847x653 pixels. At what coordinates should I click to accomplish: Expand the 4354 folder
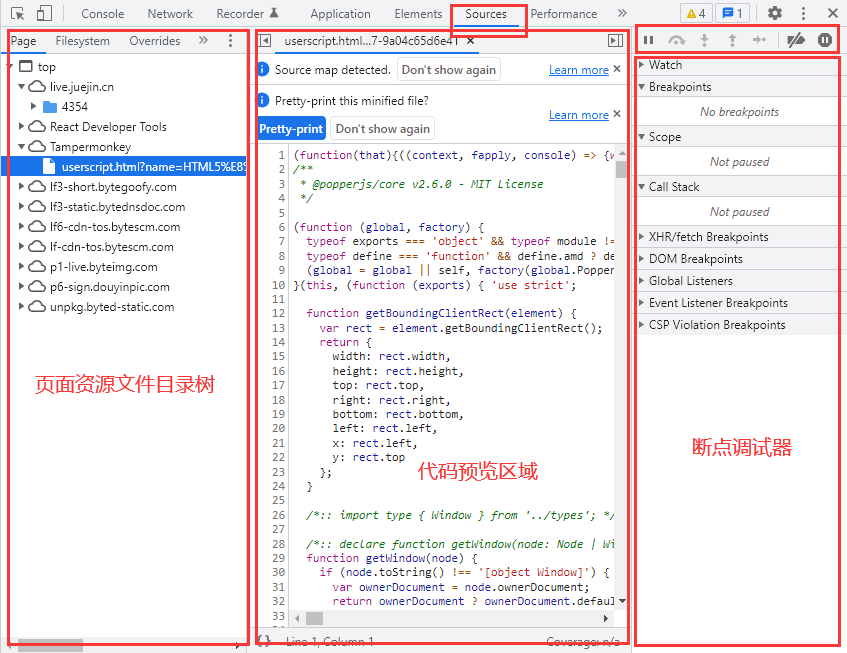pyautogui.click(x=33, y=106)
